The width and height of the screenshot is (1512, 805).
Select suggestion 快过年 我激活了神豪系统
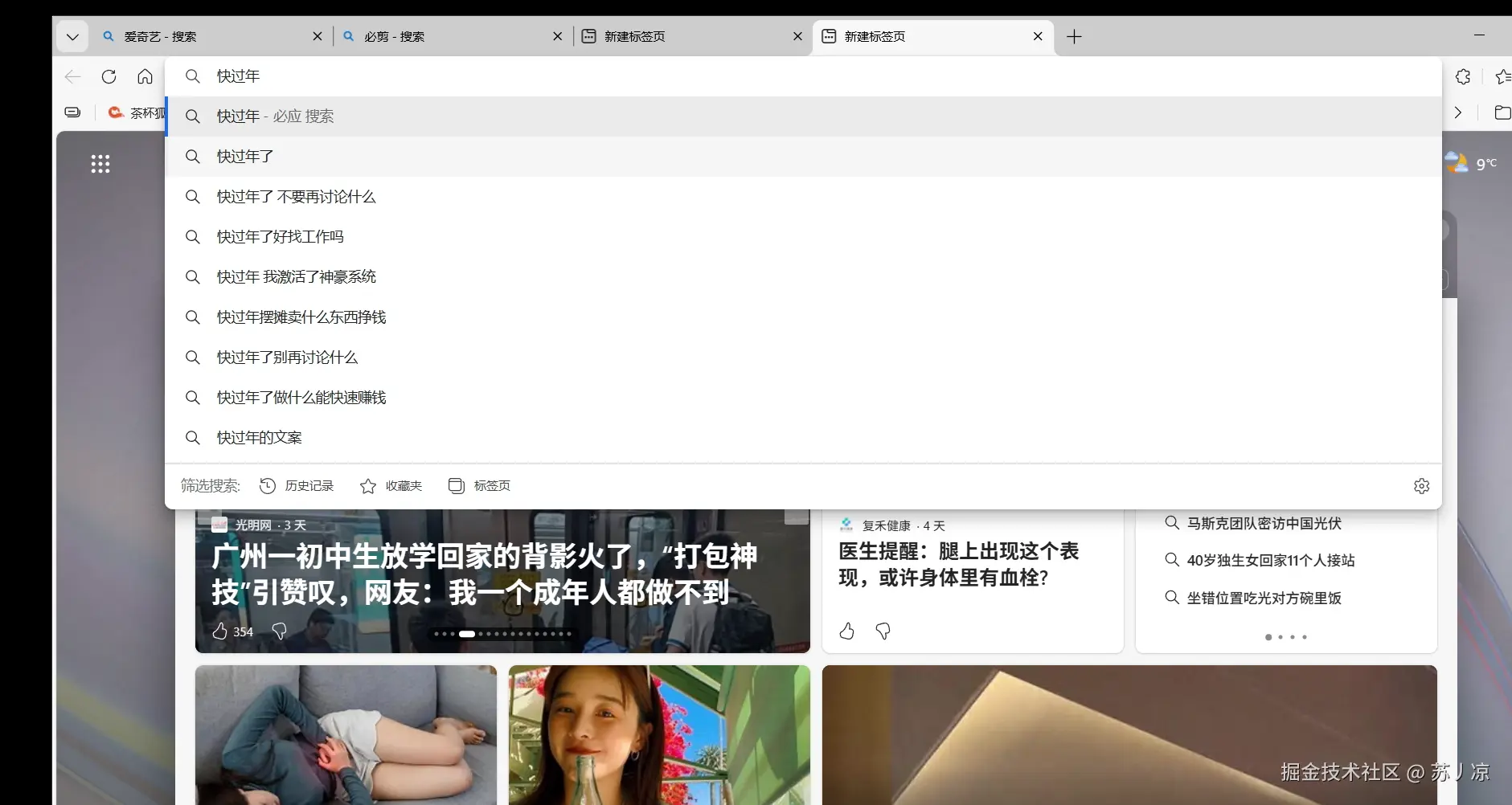click(803, 277)
